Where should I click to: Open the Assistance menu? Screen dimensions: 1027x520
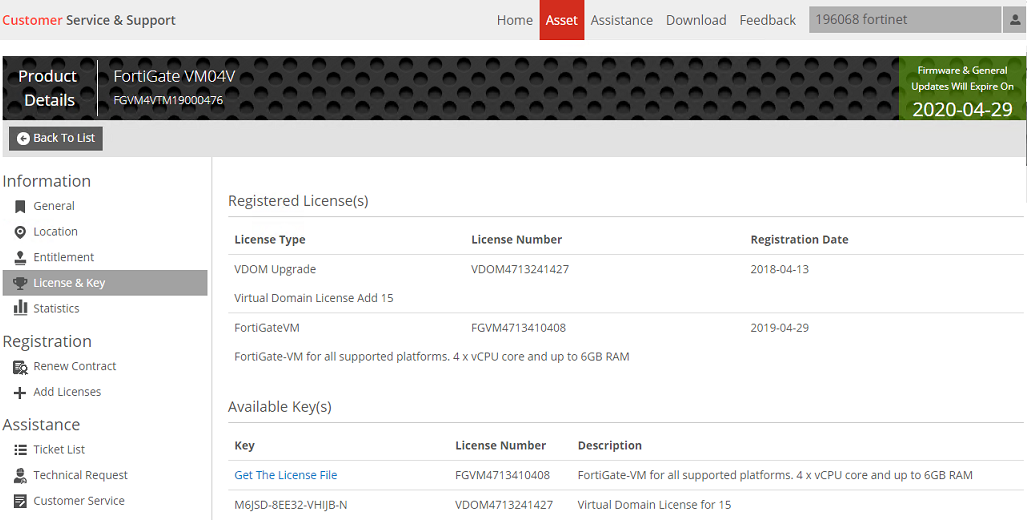click(621, 20)
